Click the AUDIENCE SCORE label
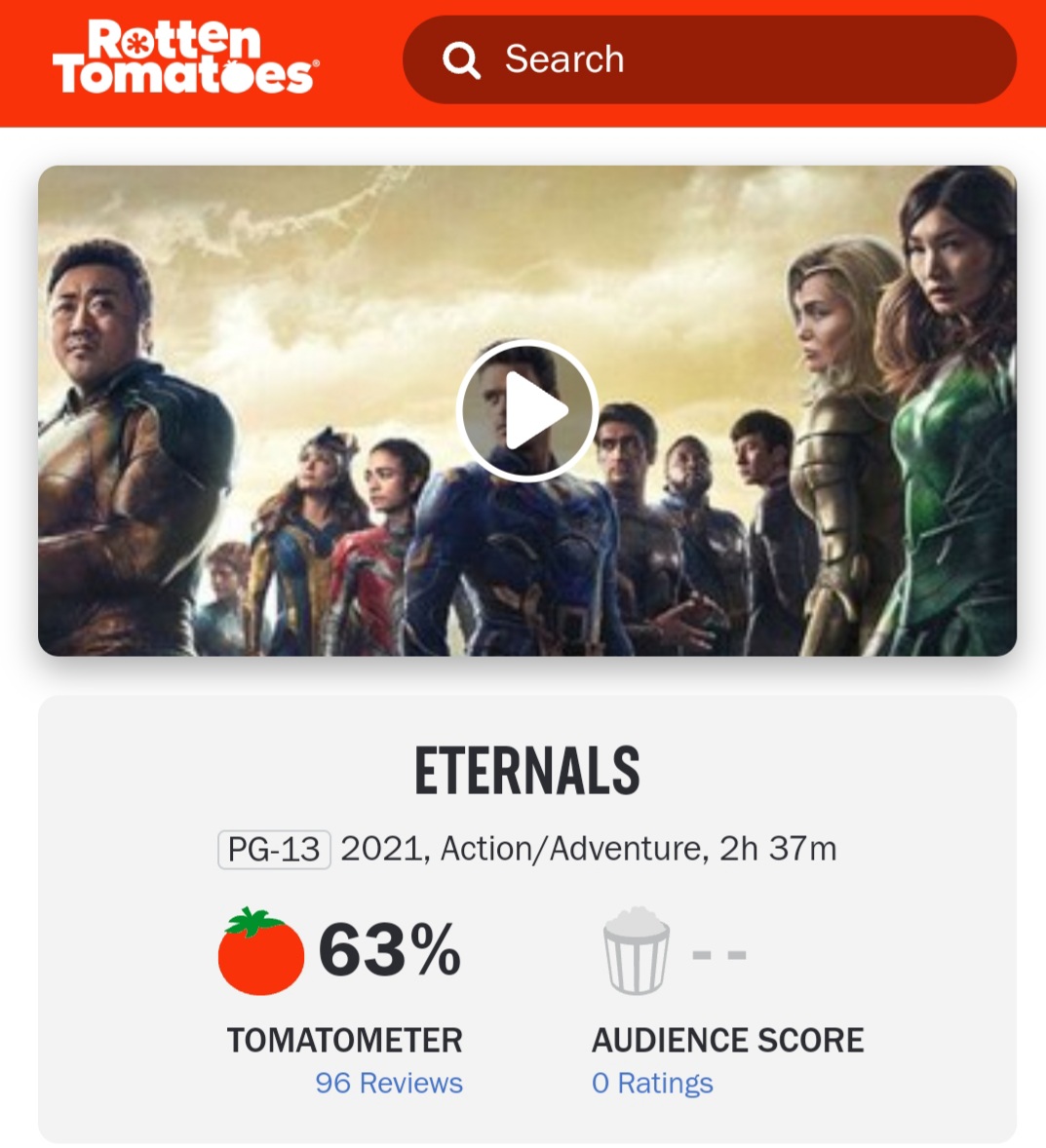The width and height of the screenshot is (1046, 1148). point(728,1040)
